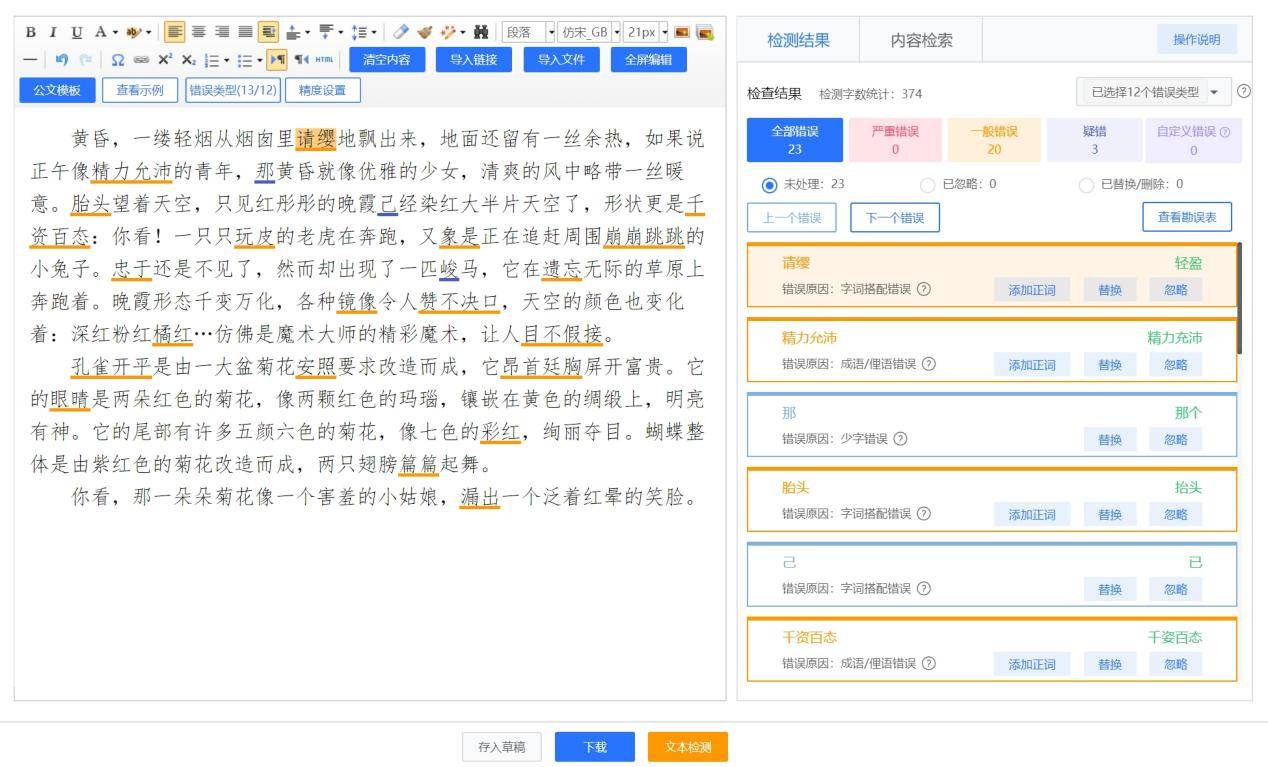Screen dimensions: 1268x767
Task: Select the 一般错误 filter tab
Action: coord(993,140)
